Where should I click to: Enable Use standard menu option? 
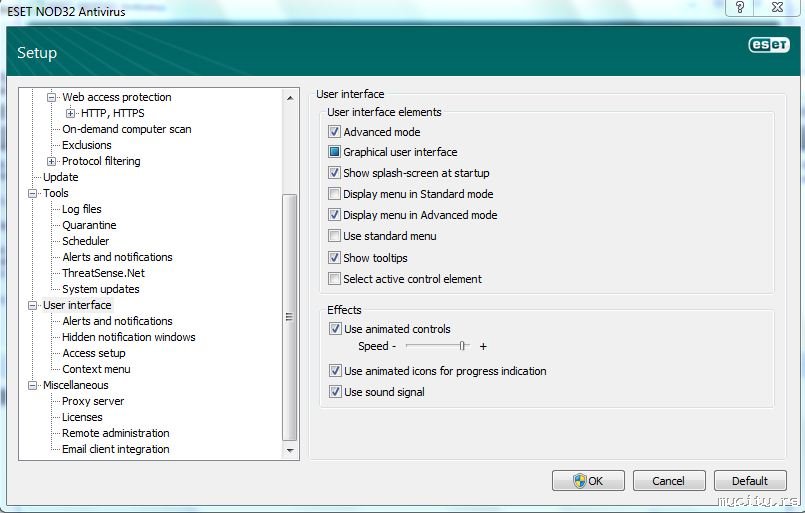point(334,236)
